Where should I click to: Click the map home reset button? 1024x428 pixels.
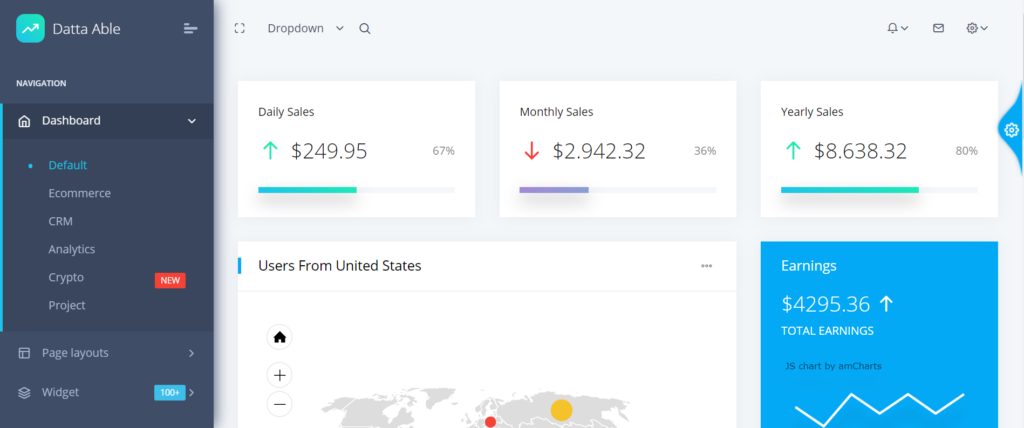(280, 337)
